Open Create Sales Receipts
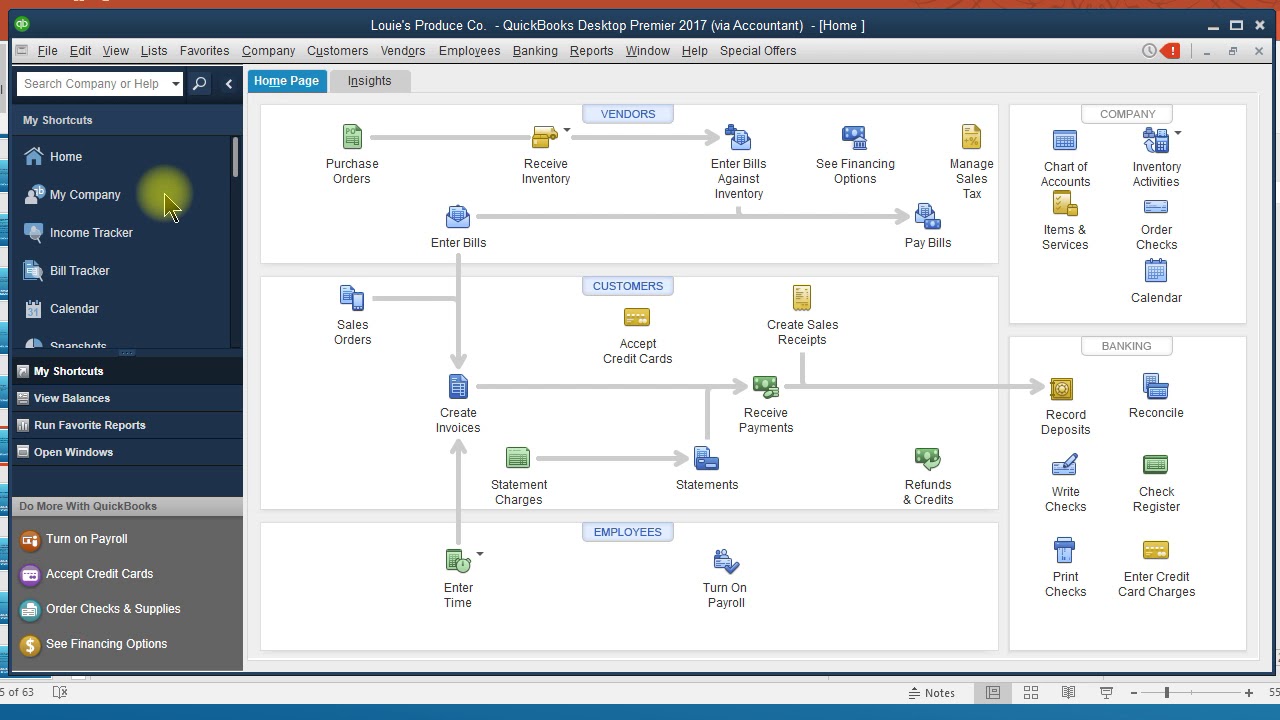Screen dimensions: 1280x720 pyautogui.click(x=802, y=298)
